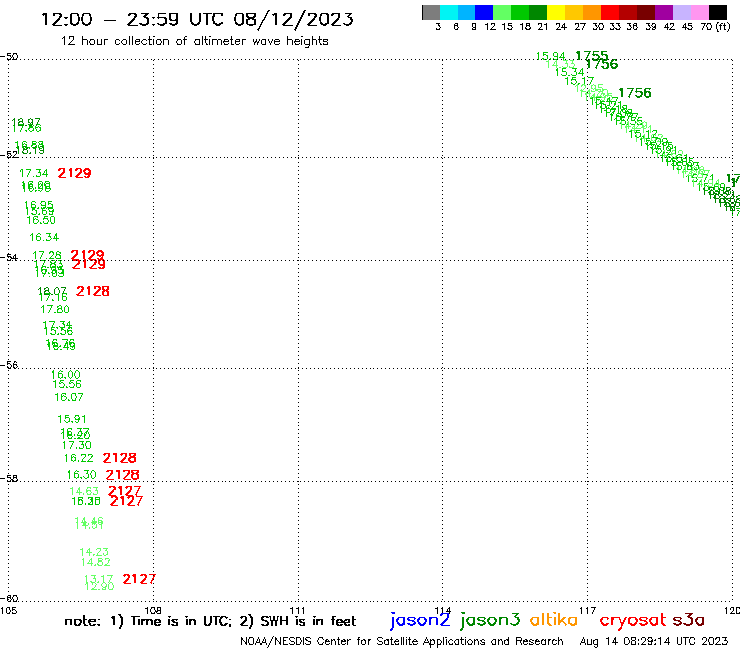This screenshot has width=740, height=650.
Task: Click the lavender swatch in the color scale
Action: [x=682, y=12]
